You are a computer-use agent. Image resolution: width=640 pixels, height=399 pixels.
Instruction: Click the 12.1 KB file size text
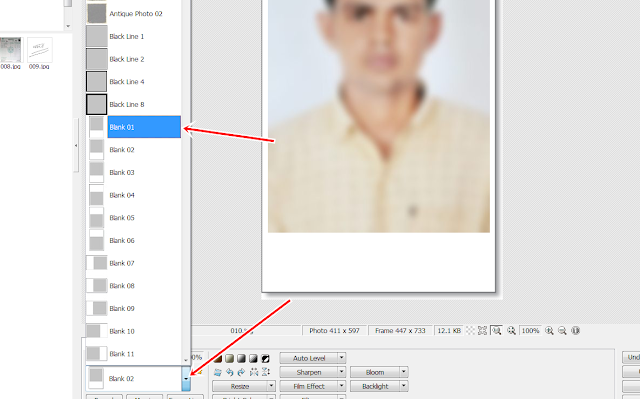tap(449, 331)
